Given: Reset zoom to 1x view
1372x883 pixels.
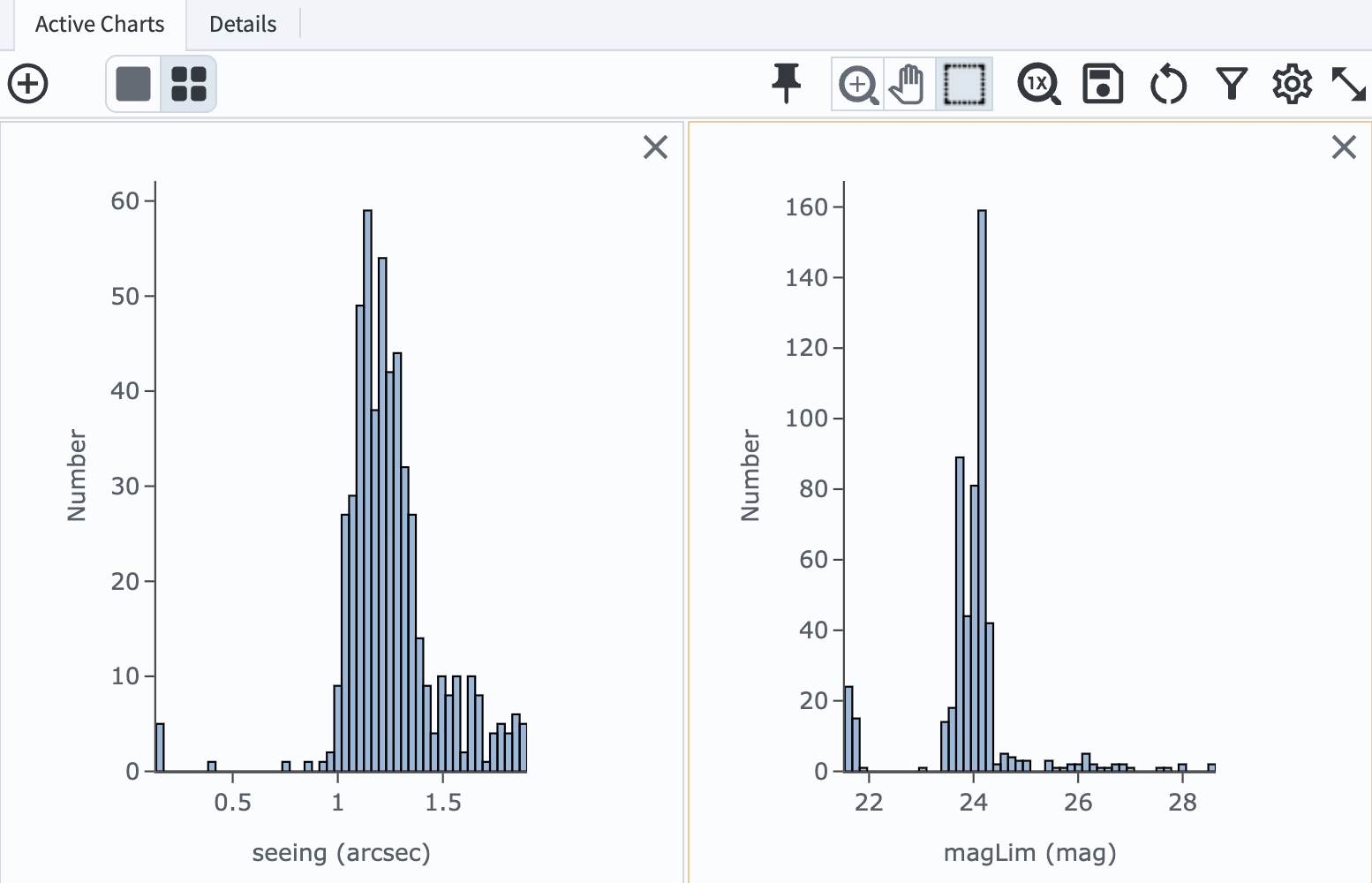Looking at the screenshot, I should pos(1038,83).
